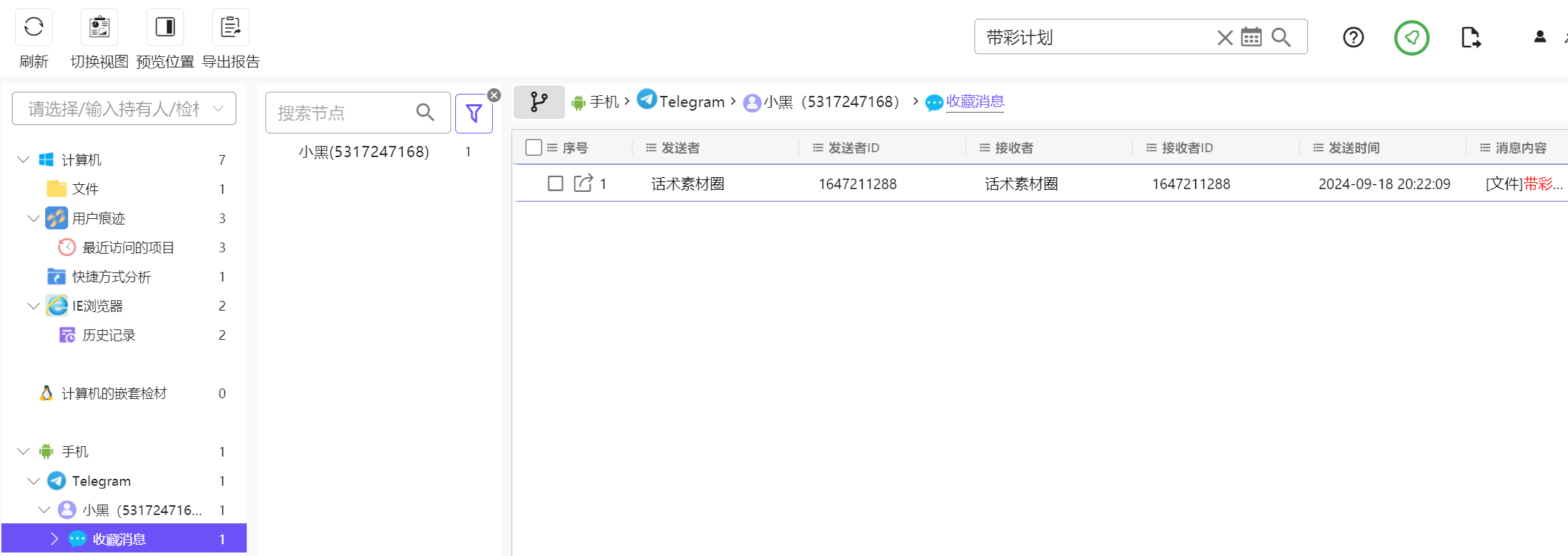Click the help question mark icon
This screenshot has height=556, width=1568.
click(x=1353, y=38)
